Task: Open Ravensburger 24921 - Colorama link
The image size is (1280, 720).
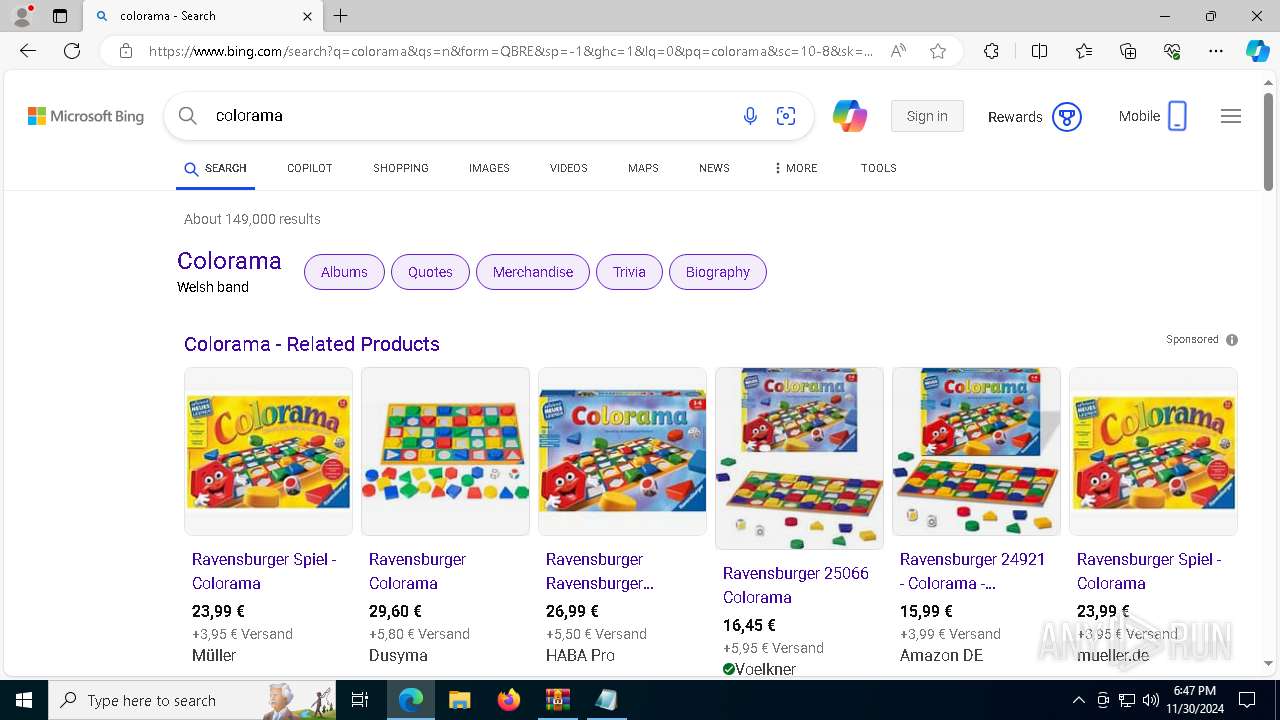Action: tap(972, 571)
